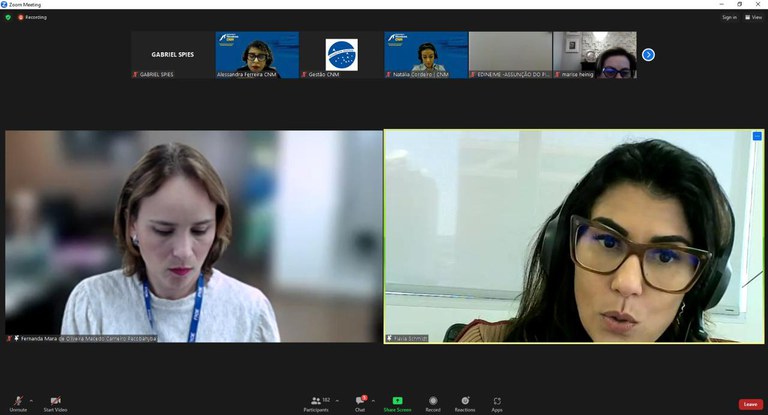768x415 pixels.
Task: Open the Apps panel
Action: 497,402
